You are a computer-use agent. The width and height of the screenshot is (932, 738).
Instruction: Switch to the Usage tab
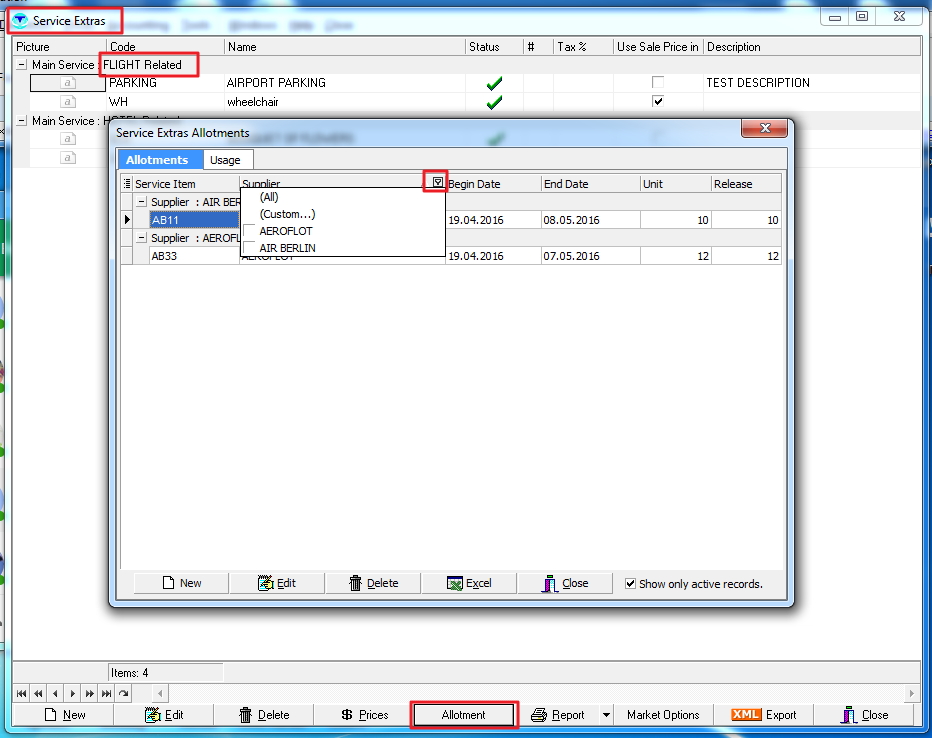[x=225, y=160]
